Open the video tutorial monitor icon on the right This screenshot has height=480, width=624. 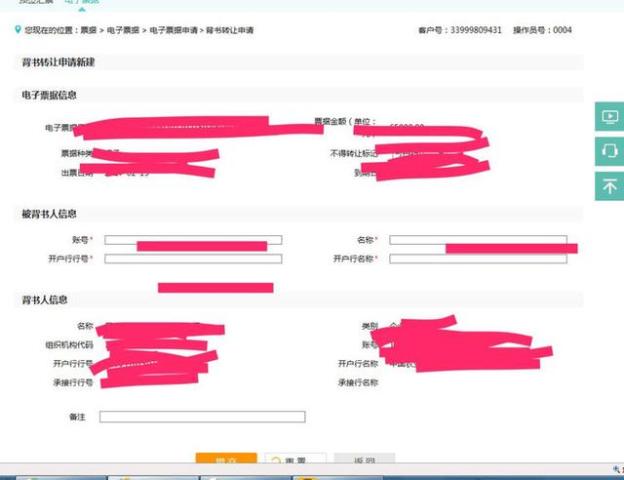[x=609, y=117]
